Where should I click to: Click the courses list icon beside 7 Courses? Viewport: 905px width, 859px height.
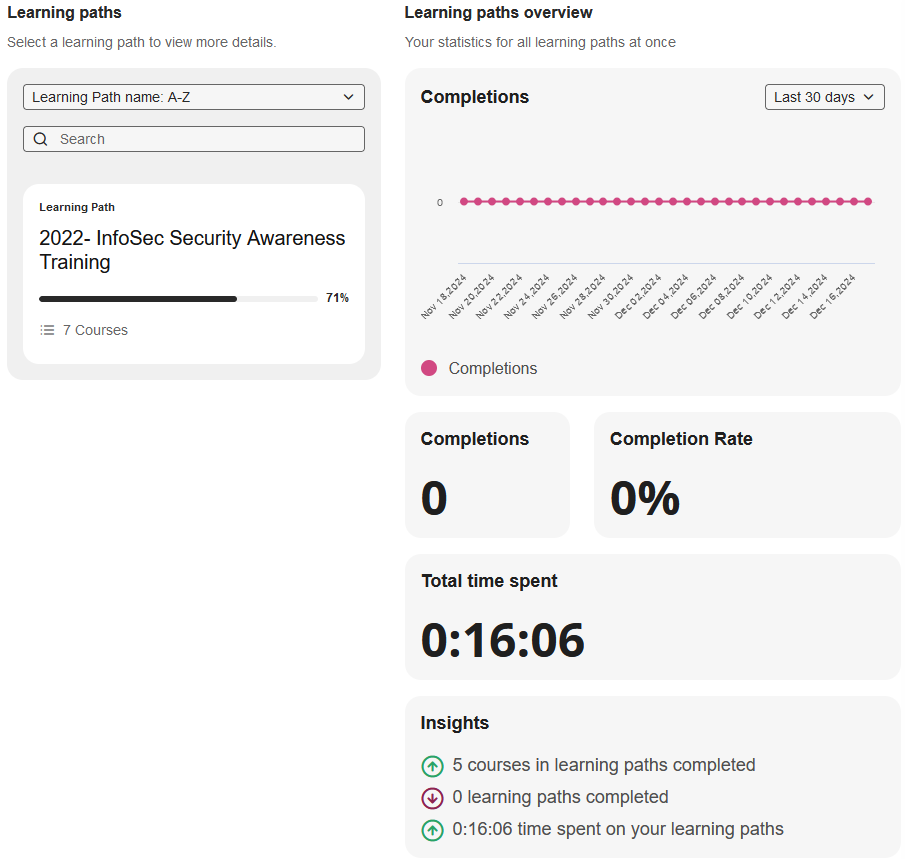click(x=47, y=330)
